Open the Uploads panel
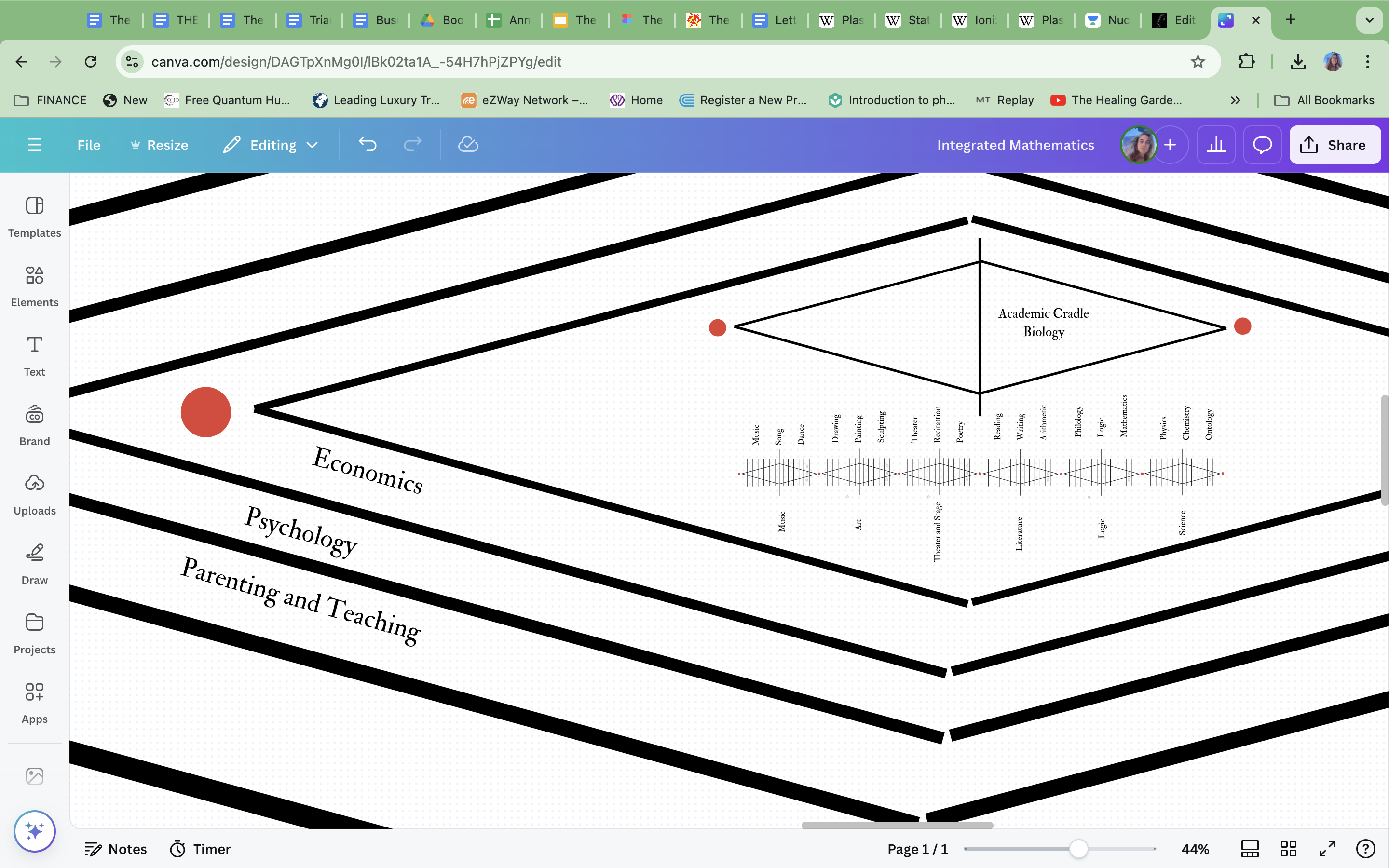Viewport: 1389px width, 868px height. (34, 494)
